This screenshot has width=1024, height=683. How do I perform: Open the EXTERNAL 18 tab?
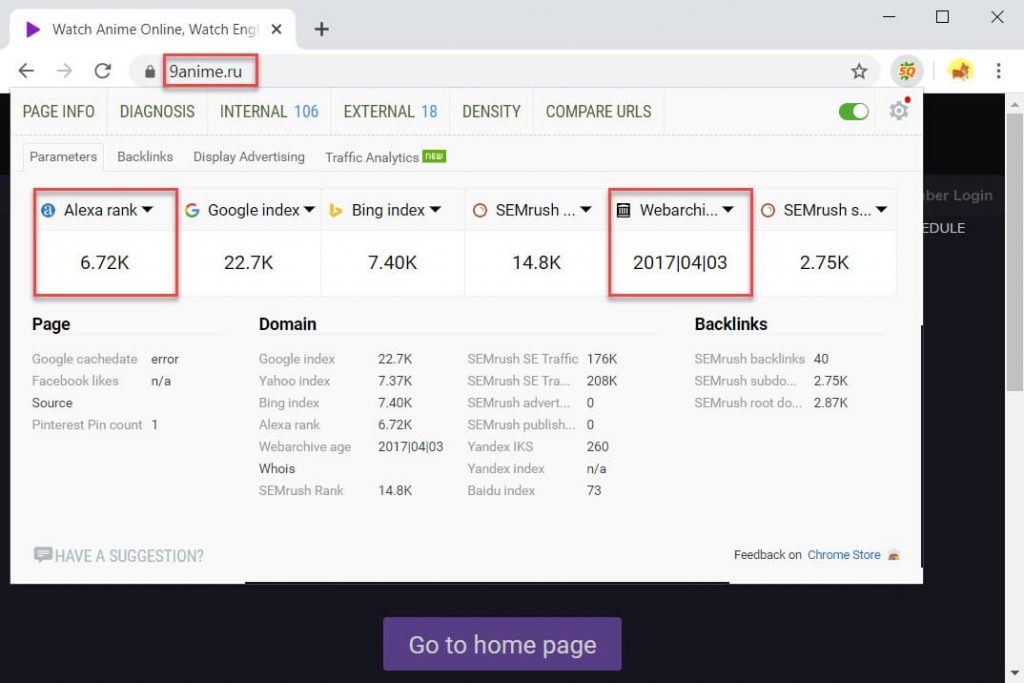point(391,112)
